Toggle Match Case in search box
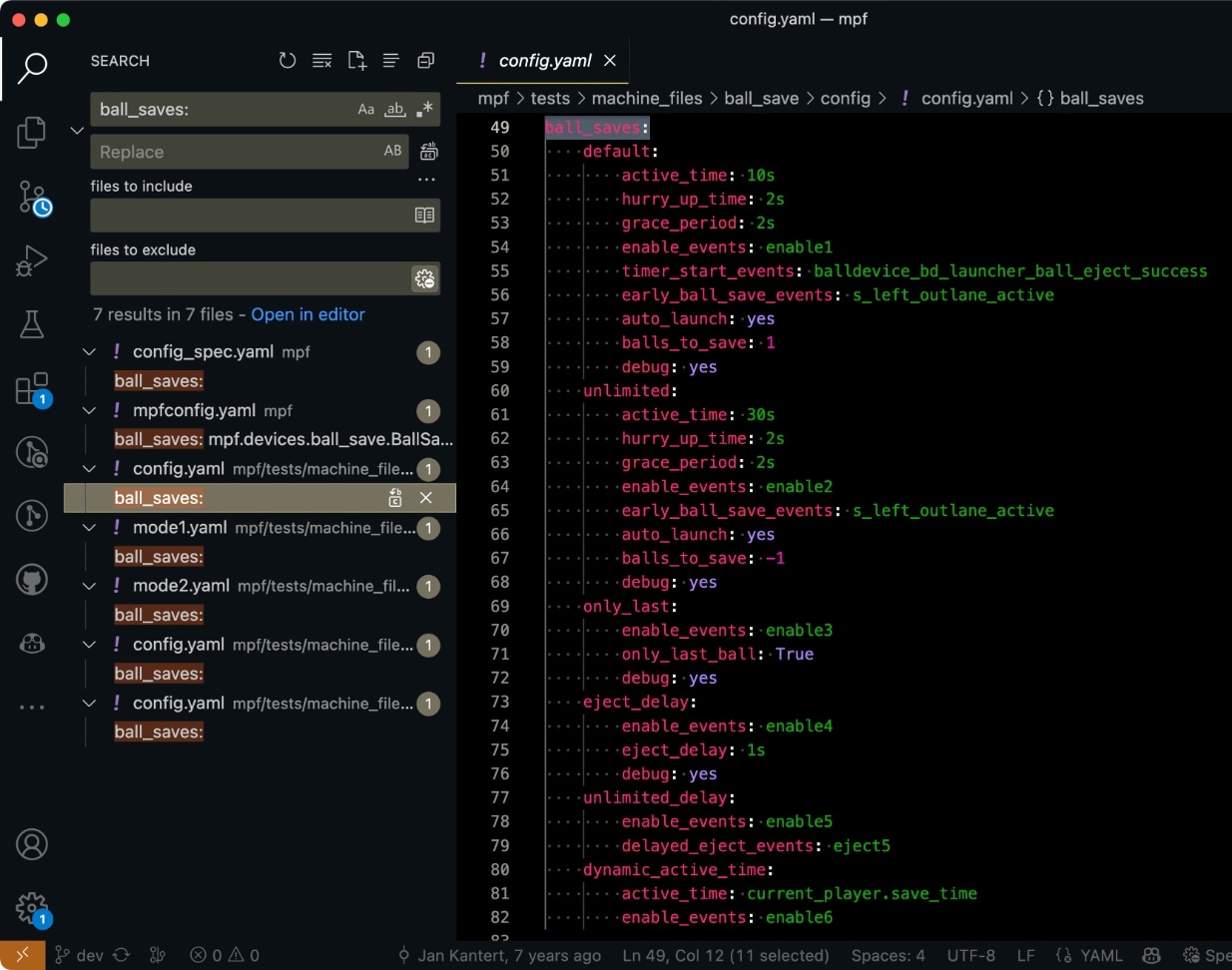This screenshot has width=1232, height=970. tap(366, 110)
